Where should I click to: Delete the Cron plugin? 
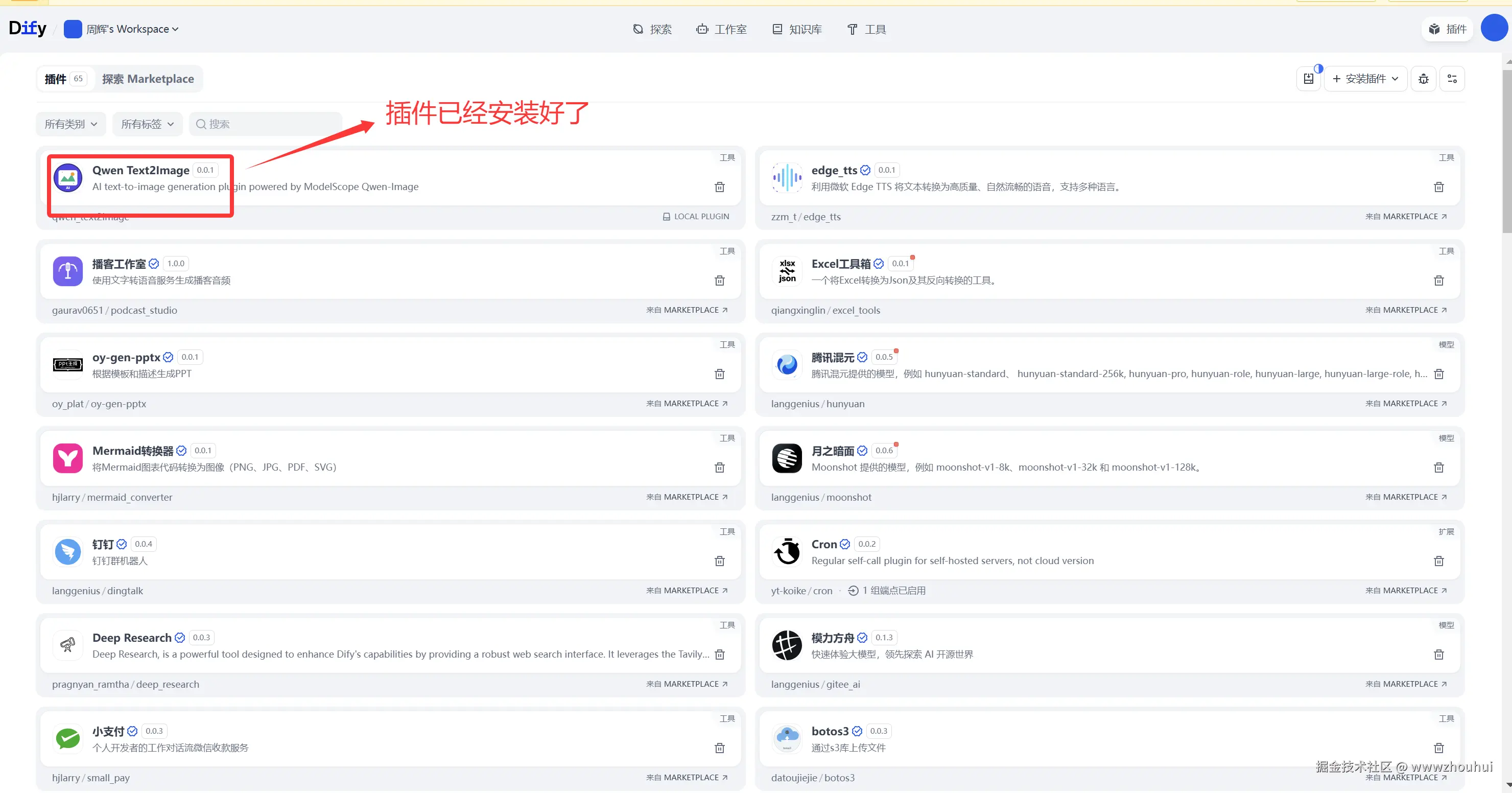click(1438, 561)
